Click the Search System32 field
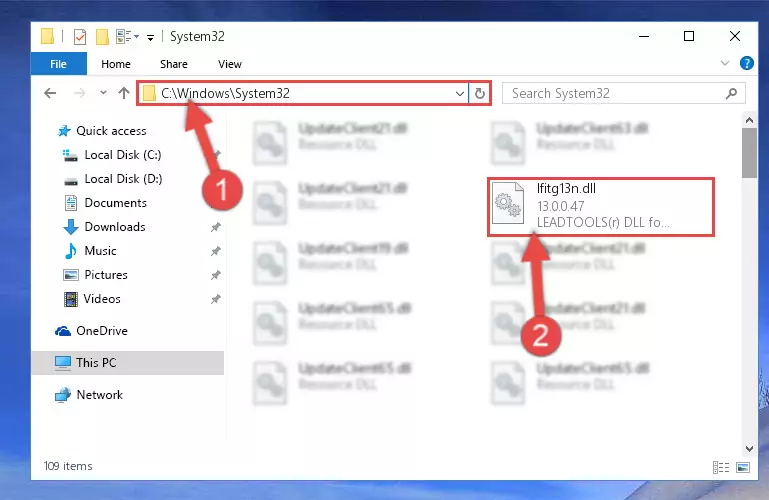Image resolution: width=769 pixels, height=500 pixels. [623, 93]
